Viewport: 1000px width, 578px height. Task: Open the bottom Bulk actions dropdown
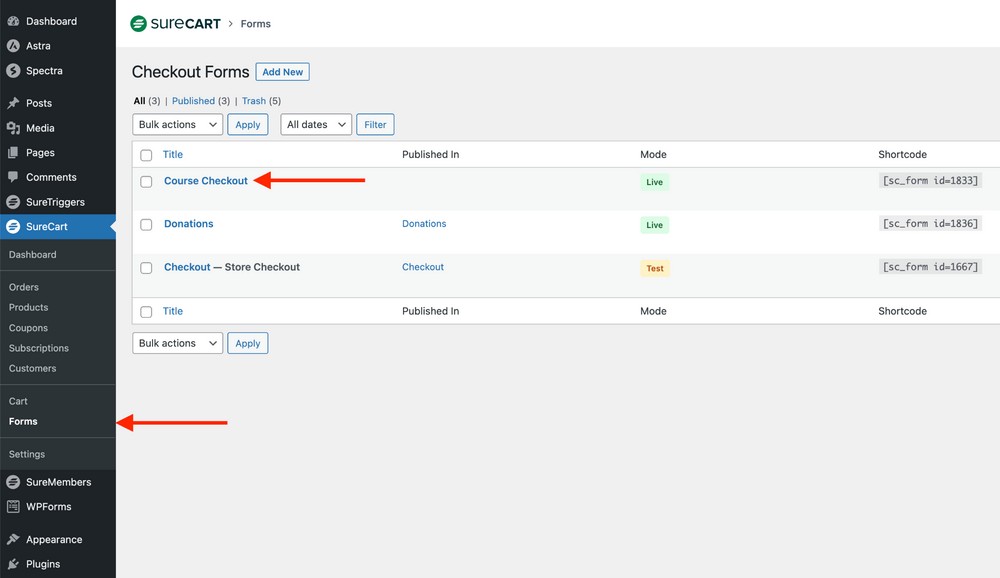177,343
